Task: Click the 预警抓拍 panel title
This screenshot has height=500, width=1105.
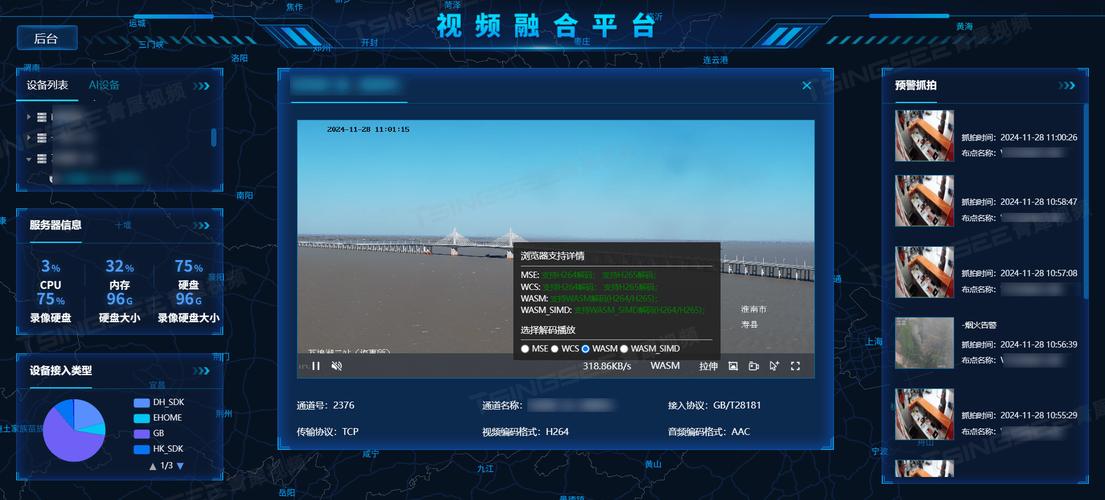Action: [915, 86]
